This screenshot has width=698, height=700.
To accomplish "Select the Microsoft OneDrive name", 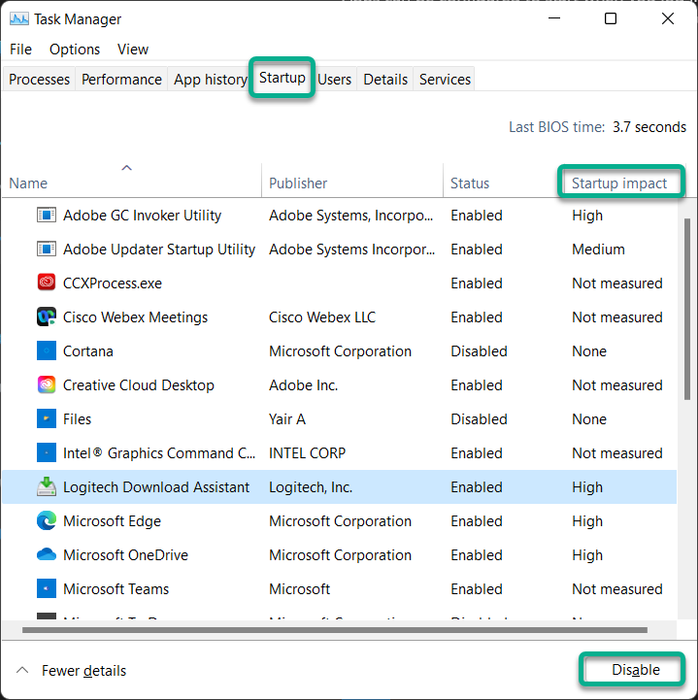I will click(125, 554).
